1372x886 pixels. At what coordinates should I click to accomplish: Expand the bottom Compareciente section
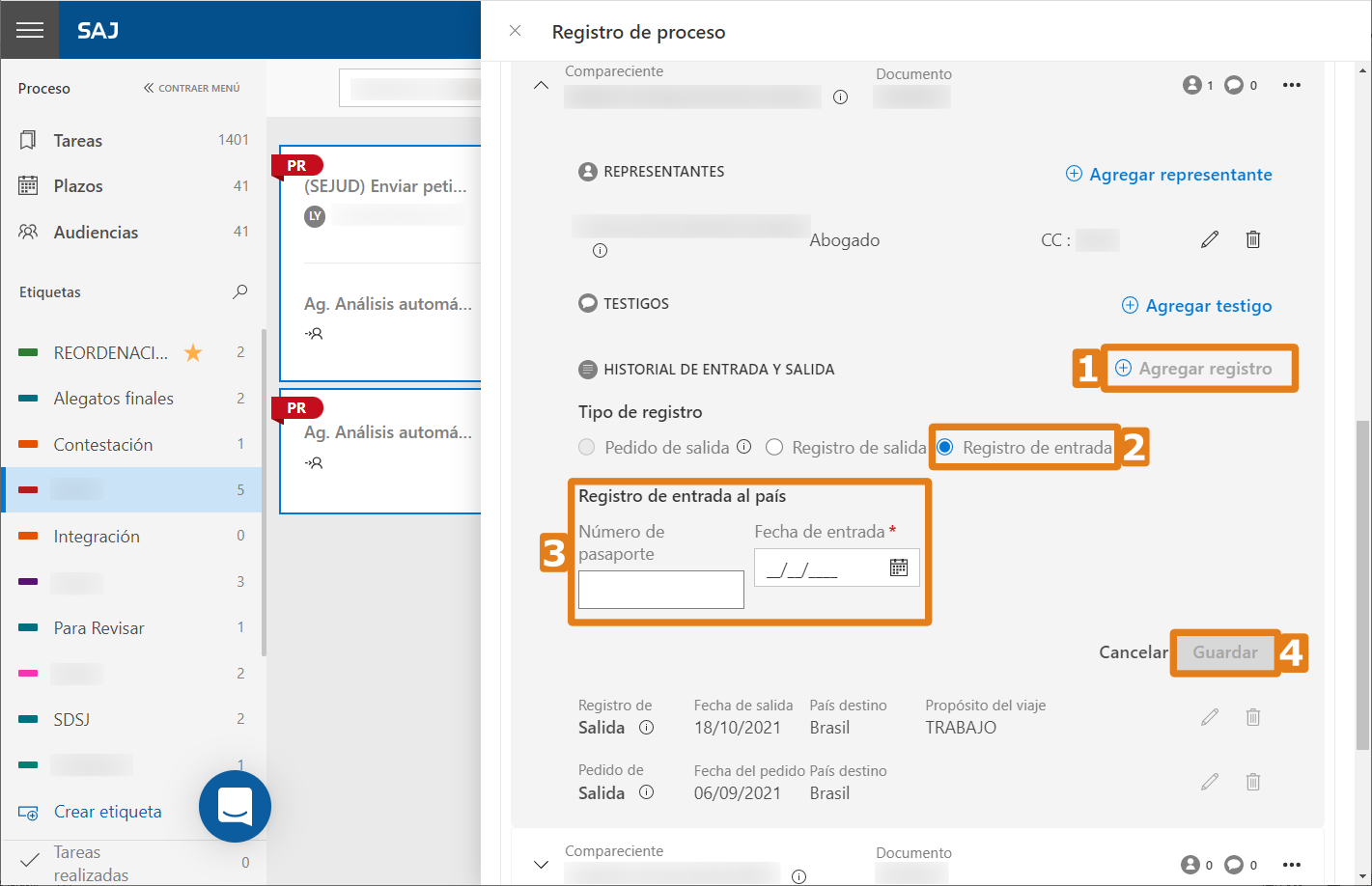[542, 865]
